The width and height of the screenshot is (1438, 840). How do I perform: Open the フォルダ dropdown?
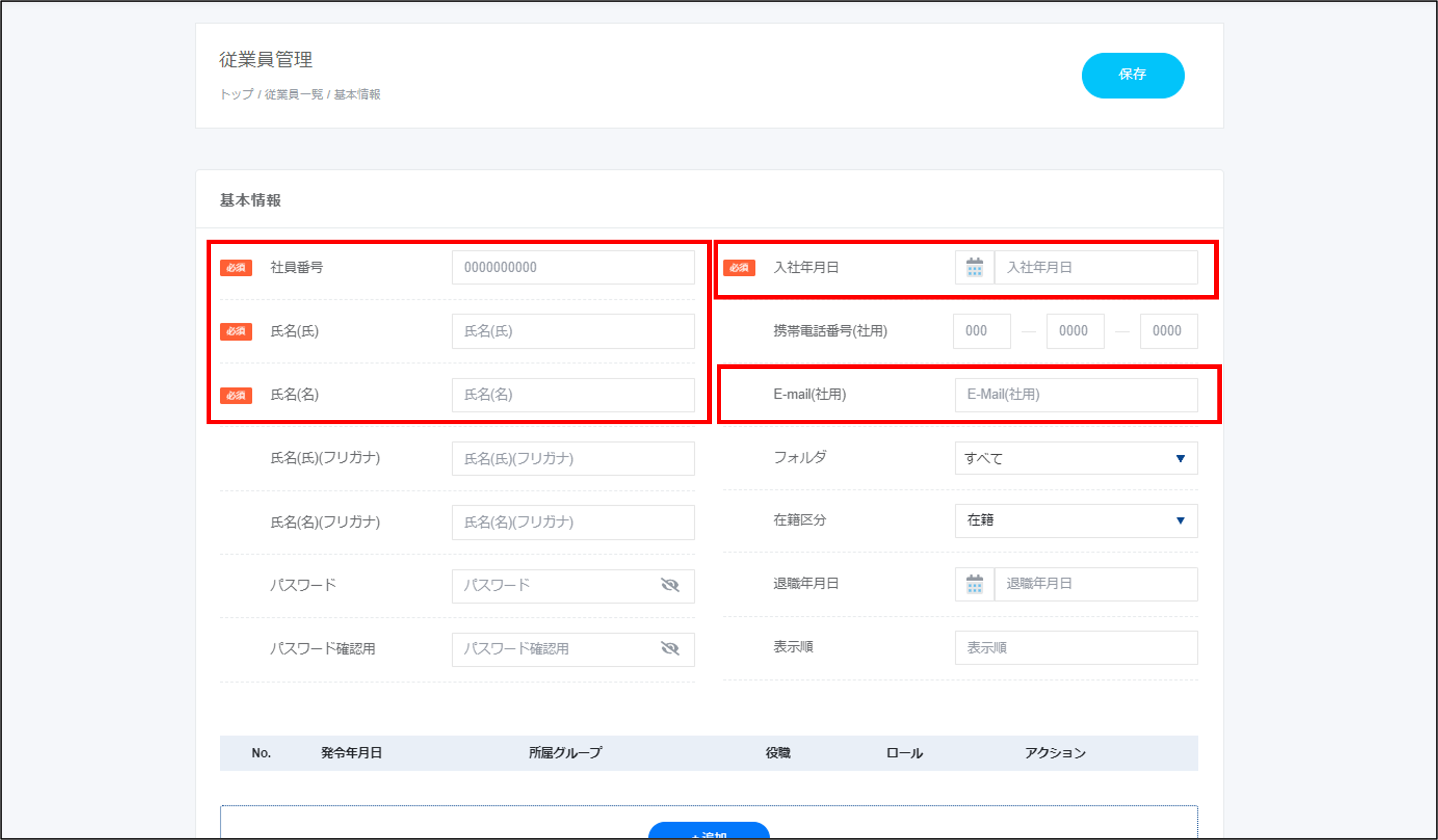[x=1076, y=458]
